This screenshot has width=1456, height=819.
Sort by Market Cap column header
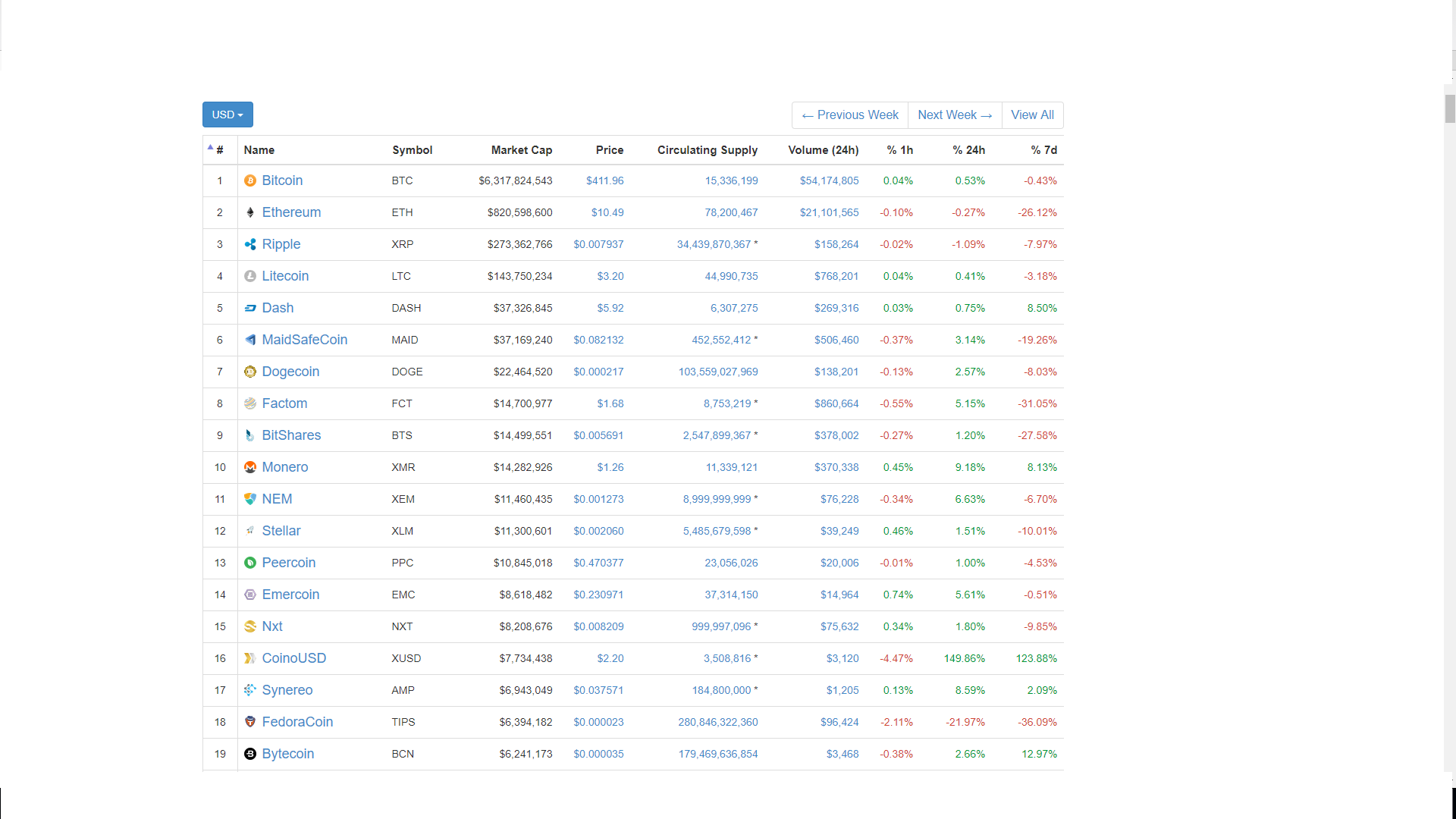point(522,150)
